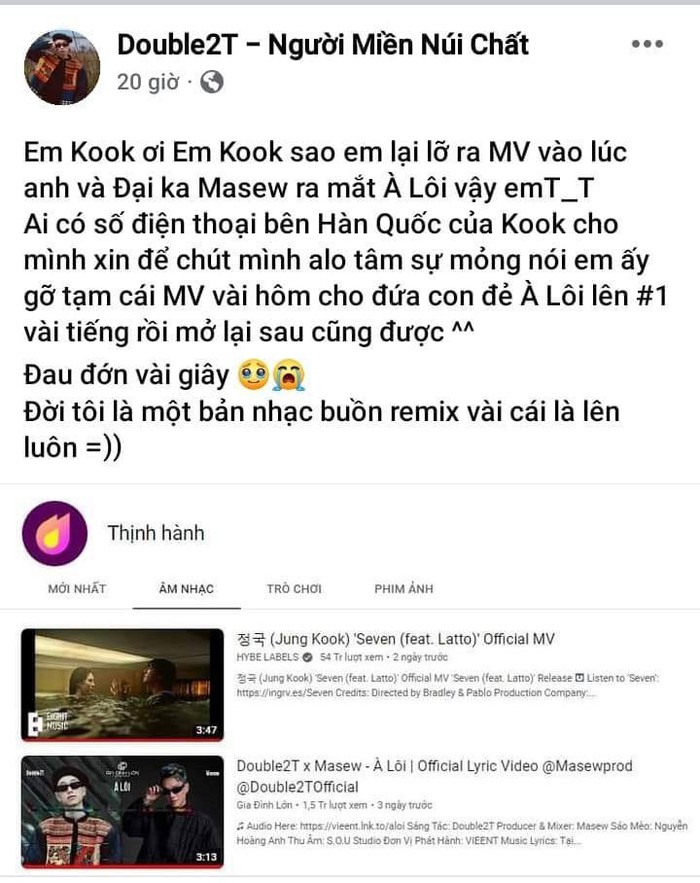Open the À Lôi lyric video thumbnail
The height and width of the screenshot is (883, 700).
[123, 811]
